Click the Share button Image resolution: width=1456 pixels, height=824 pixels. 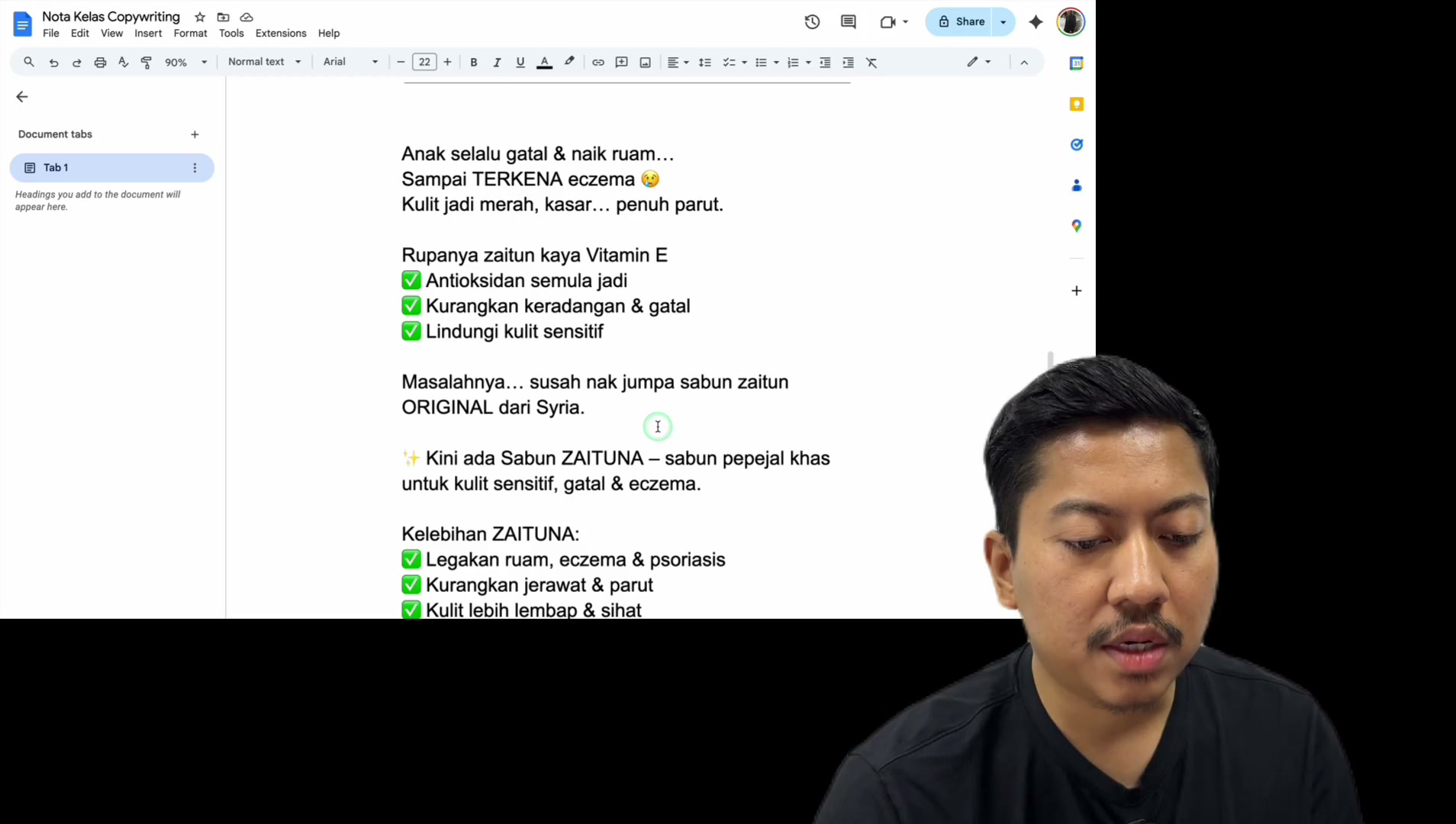pos(961,22)
